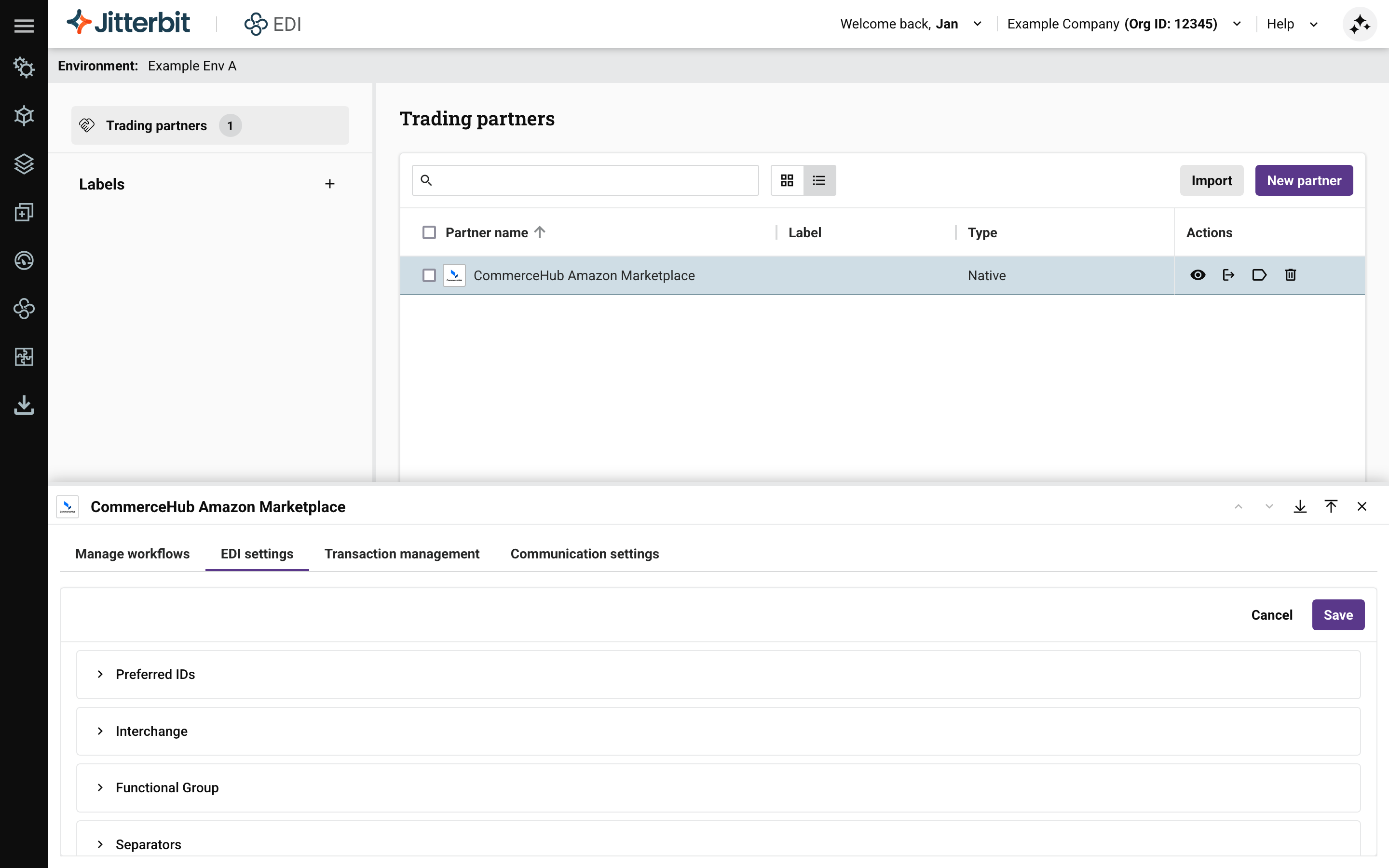Click the Save button
The image size is (1389, 868).
[1338, 615]
